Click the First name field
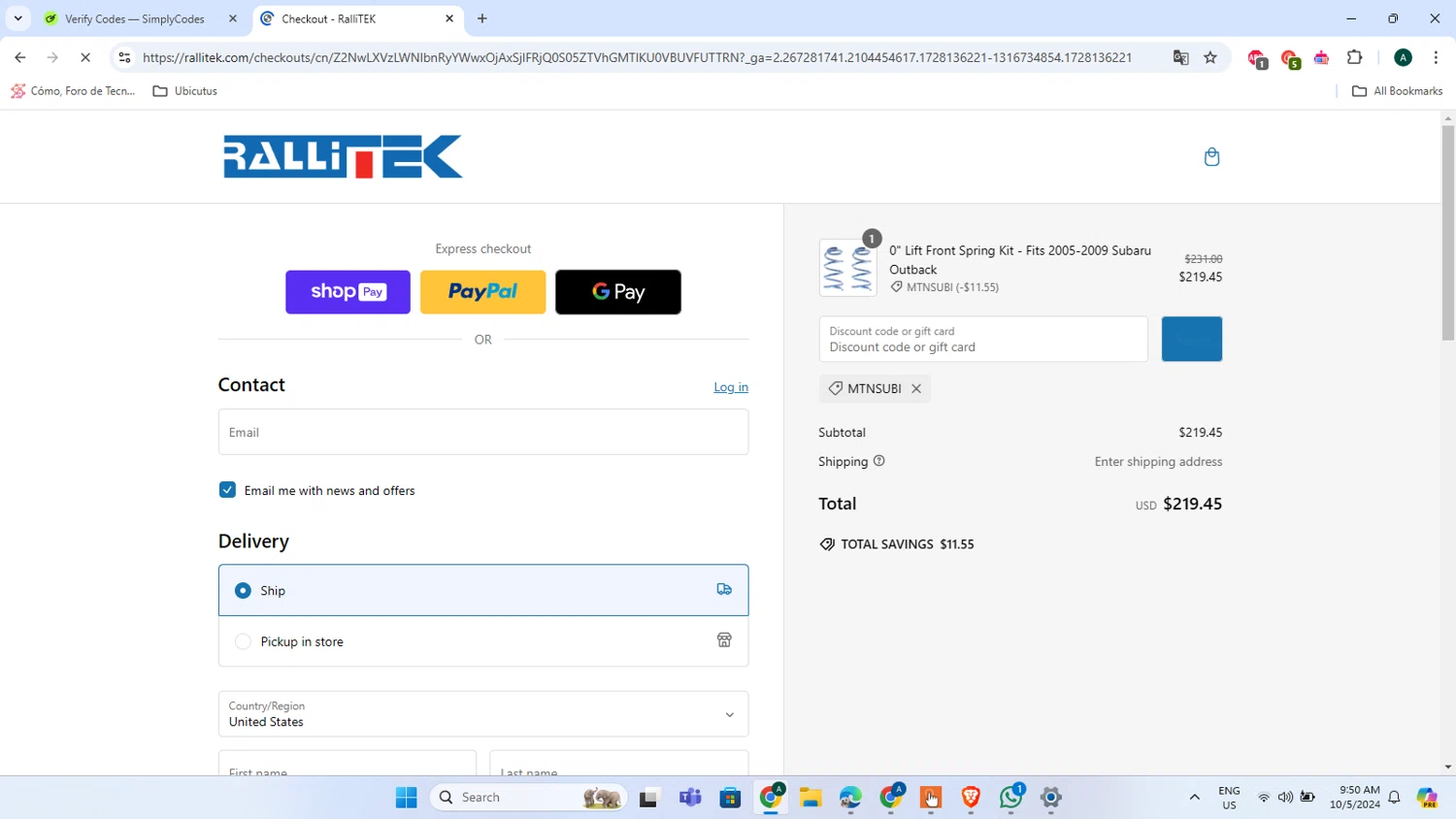The height and width of the screenshot is (819, 1456). pos(347,764)
